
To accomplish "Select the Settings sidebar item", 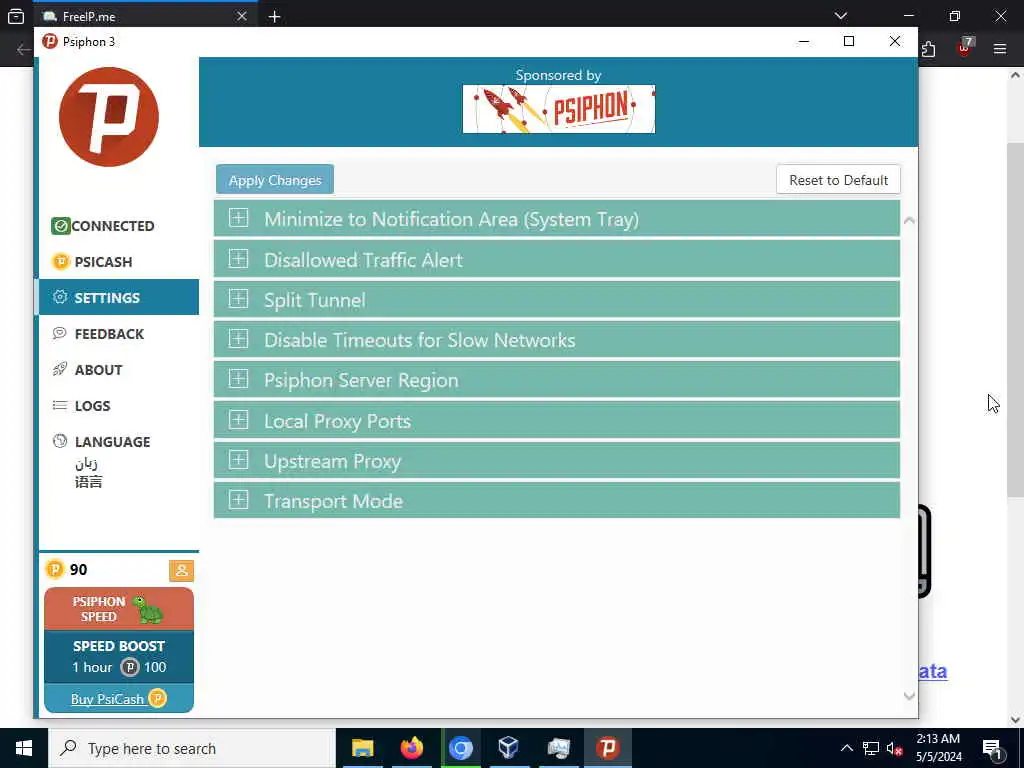I will pos(119,298).
